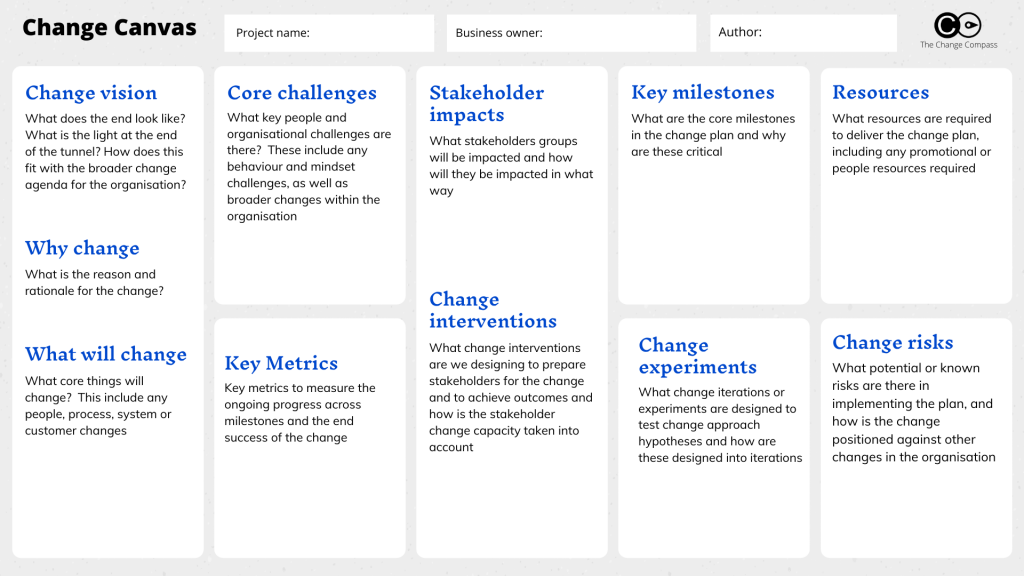Click the Stakeholder impacts heading
The height and width of the screenshot is (576, 1024).
(x=487, y=103)
